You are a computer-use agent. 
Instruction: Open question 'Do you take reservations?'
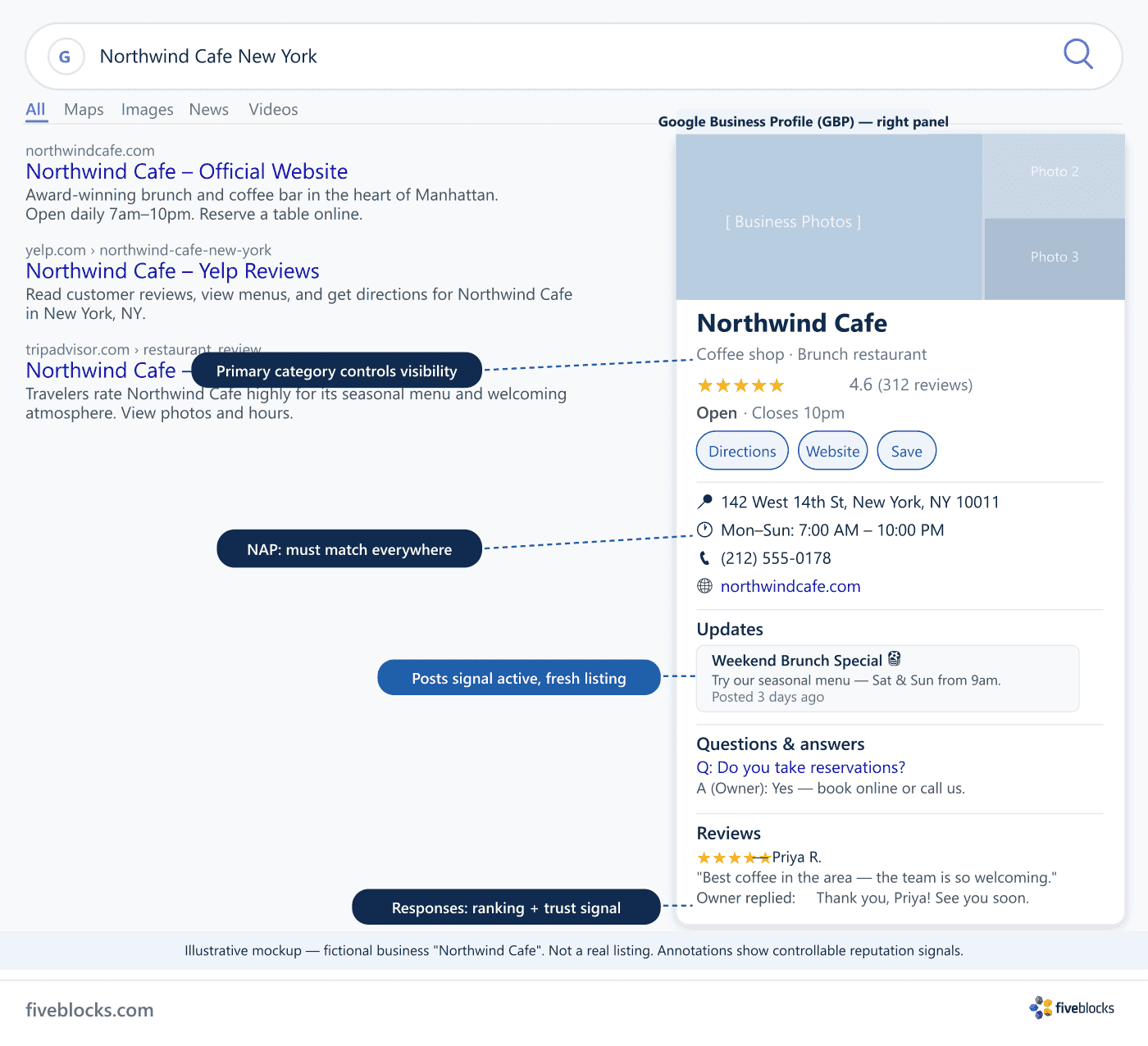point(801,767)
